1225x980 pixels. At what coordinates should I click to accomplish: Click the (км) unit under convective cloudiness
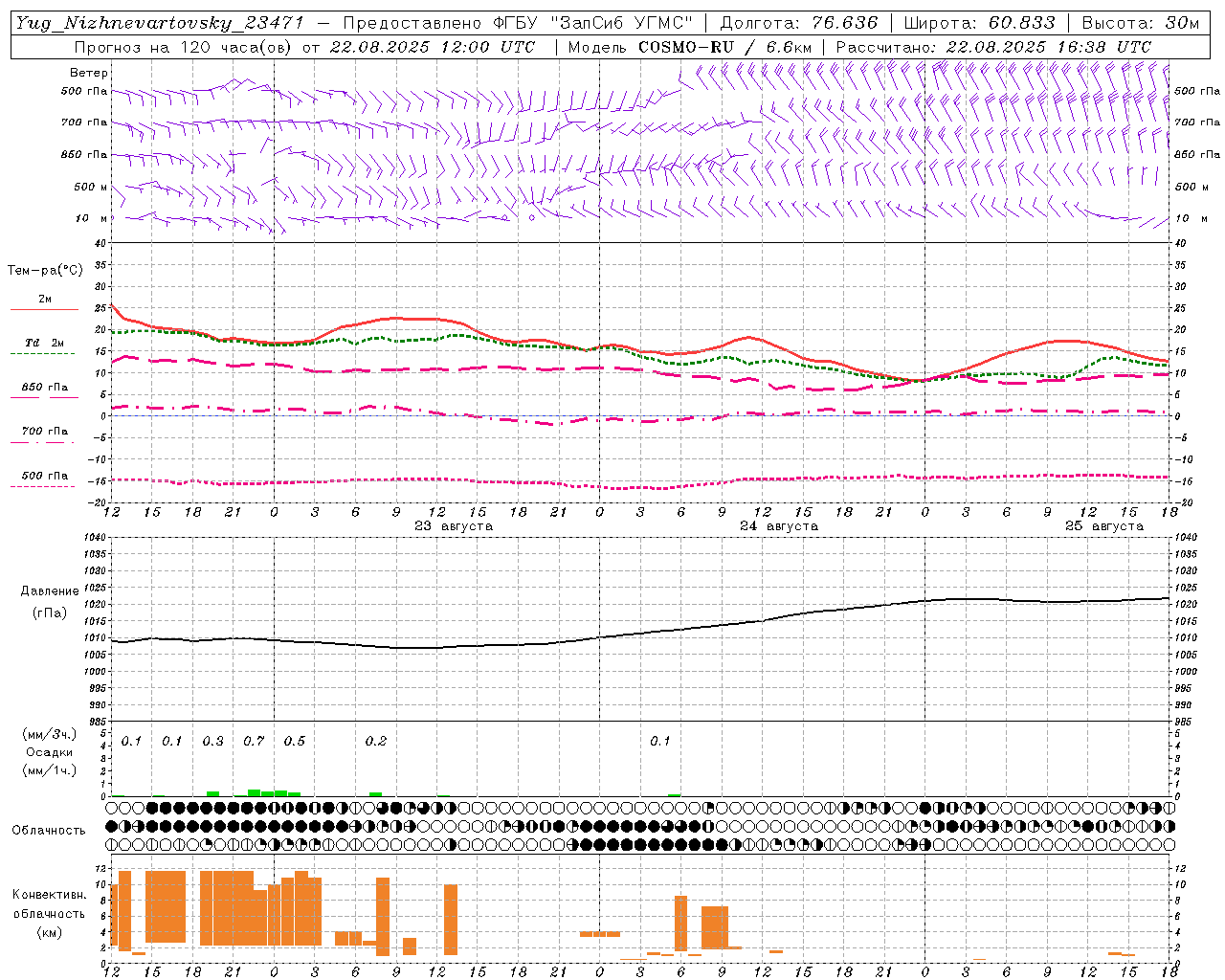[x=50, y=932]
